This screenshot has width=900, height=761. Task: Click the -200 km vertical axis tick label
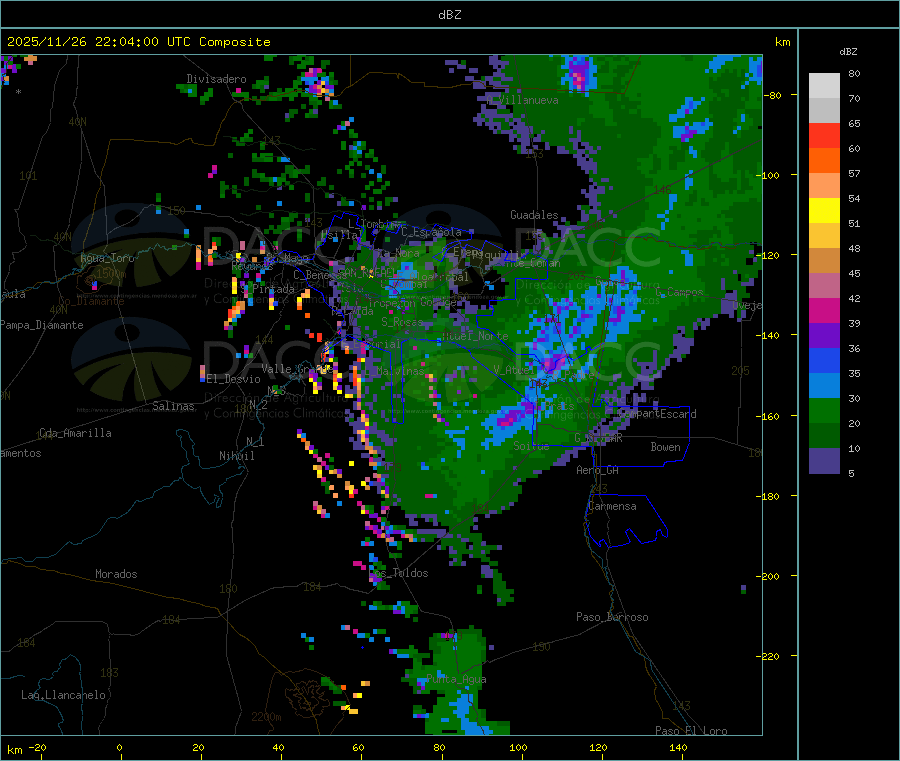click(770, 576)
